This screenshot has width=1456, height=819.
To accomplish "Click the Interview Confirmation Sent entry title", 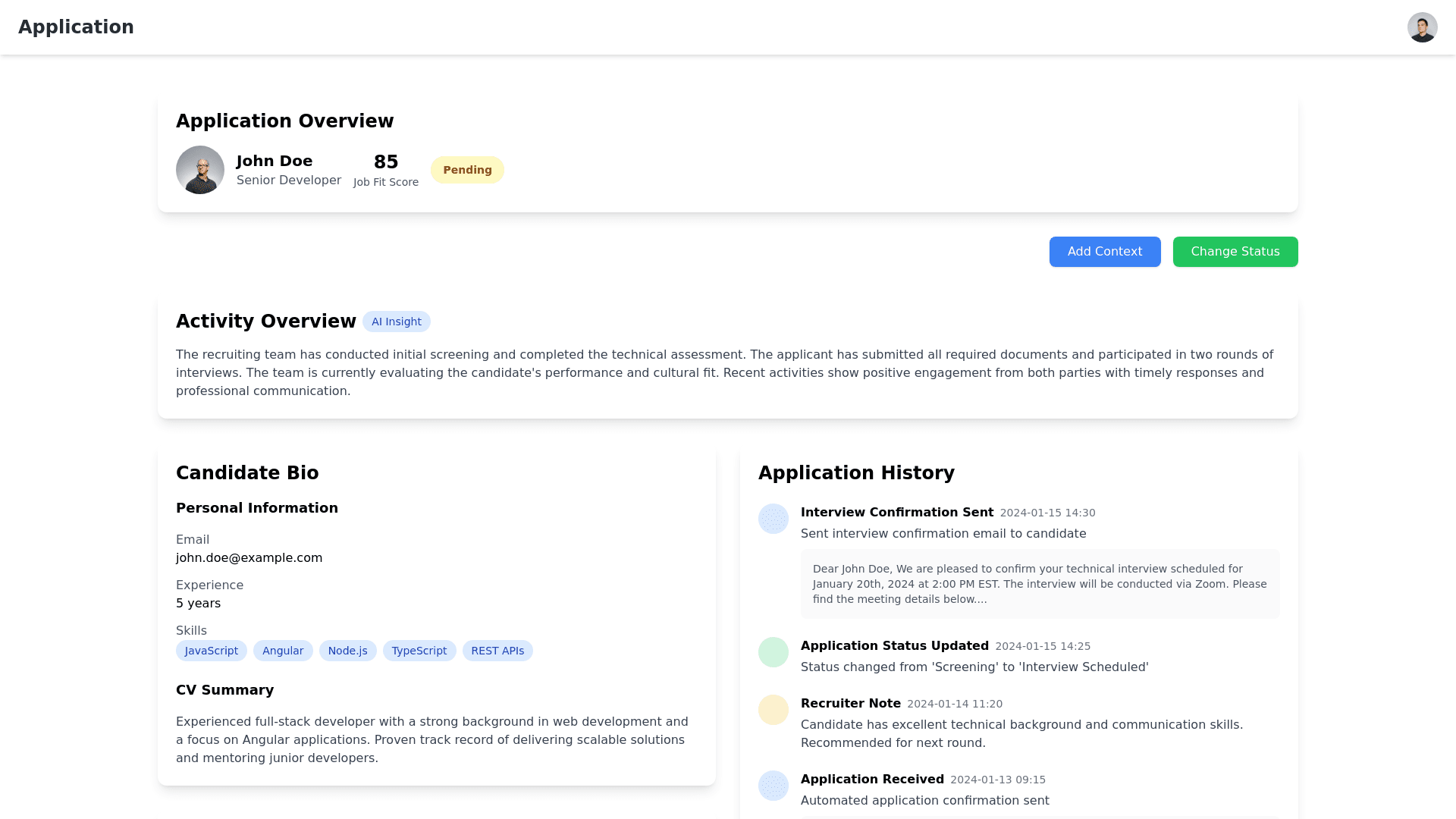I will (896, 513).
